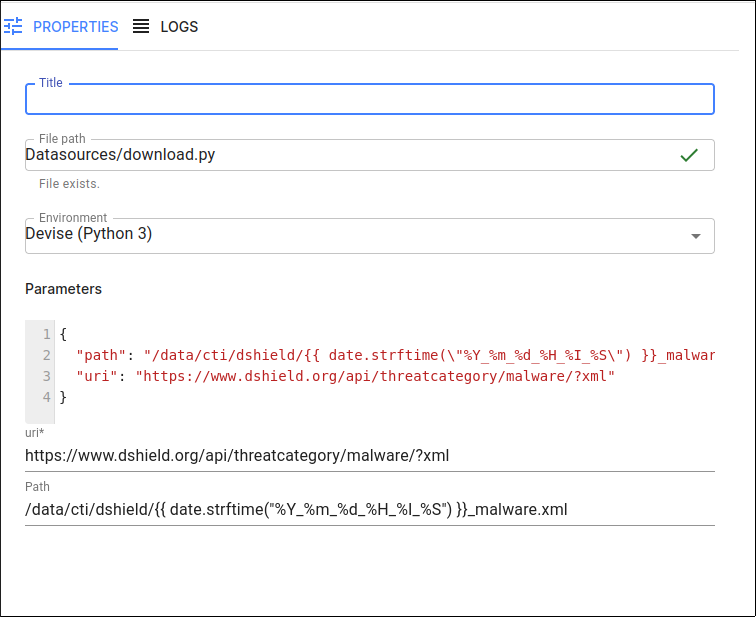The width and height of the screenshot is (756, 617).
Task: Click line number 1 in editor gutter
Action: coord(46,334)
